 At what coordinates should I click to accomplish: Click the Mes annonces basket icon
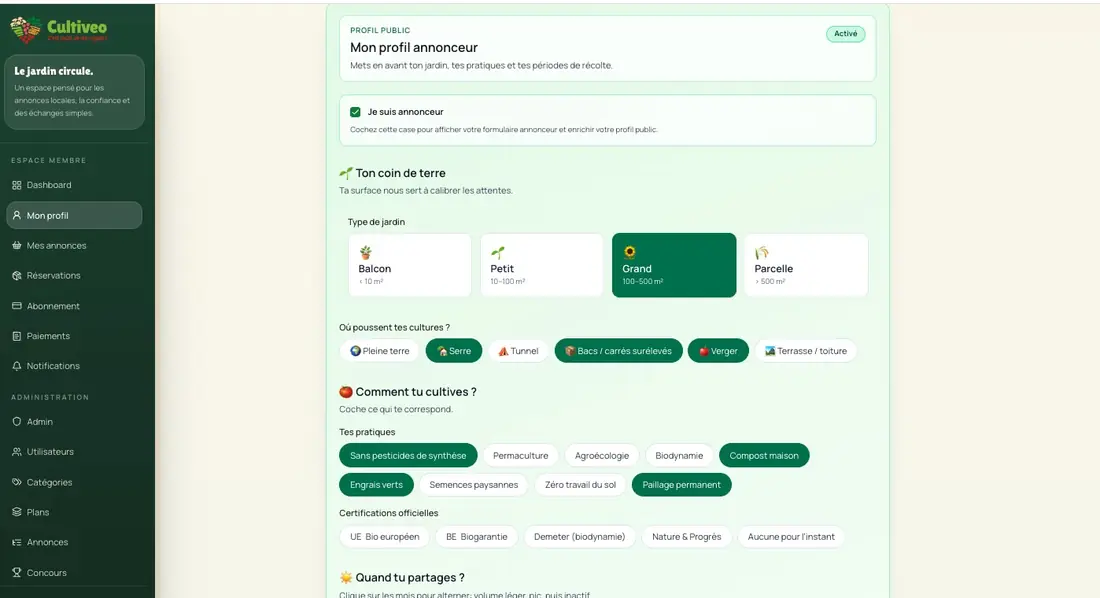[17, 246]
